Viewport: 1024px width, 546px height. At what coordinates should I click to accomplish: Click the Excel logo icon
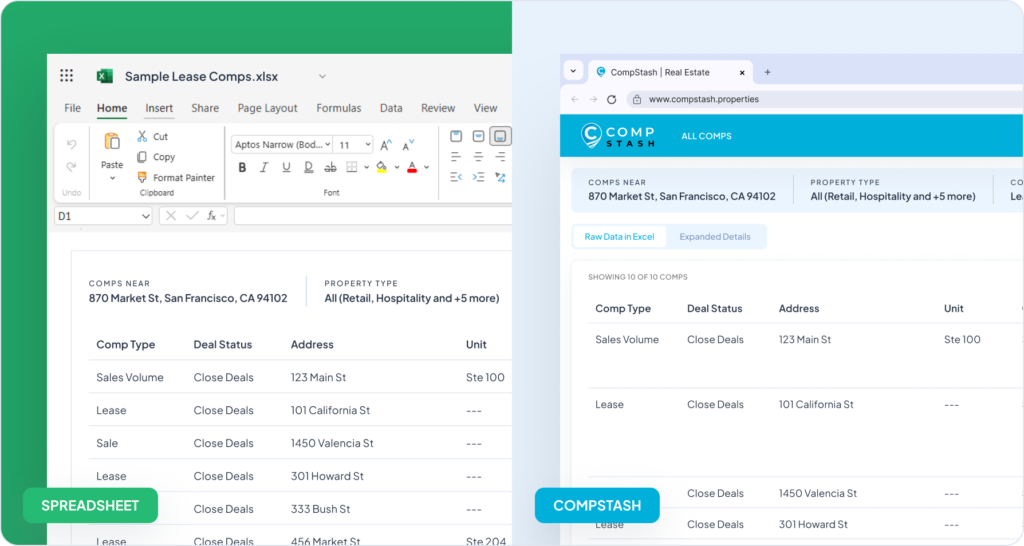[x=104, y=76]
